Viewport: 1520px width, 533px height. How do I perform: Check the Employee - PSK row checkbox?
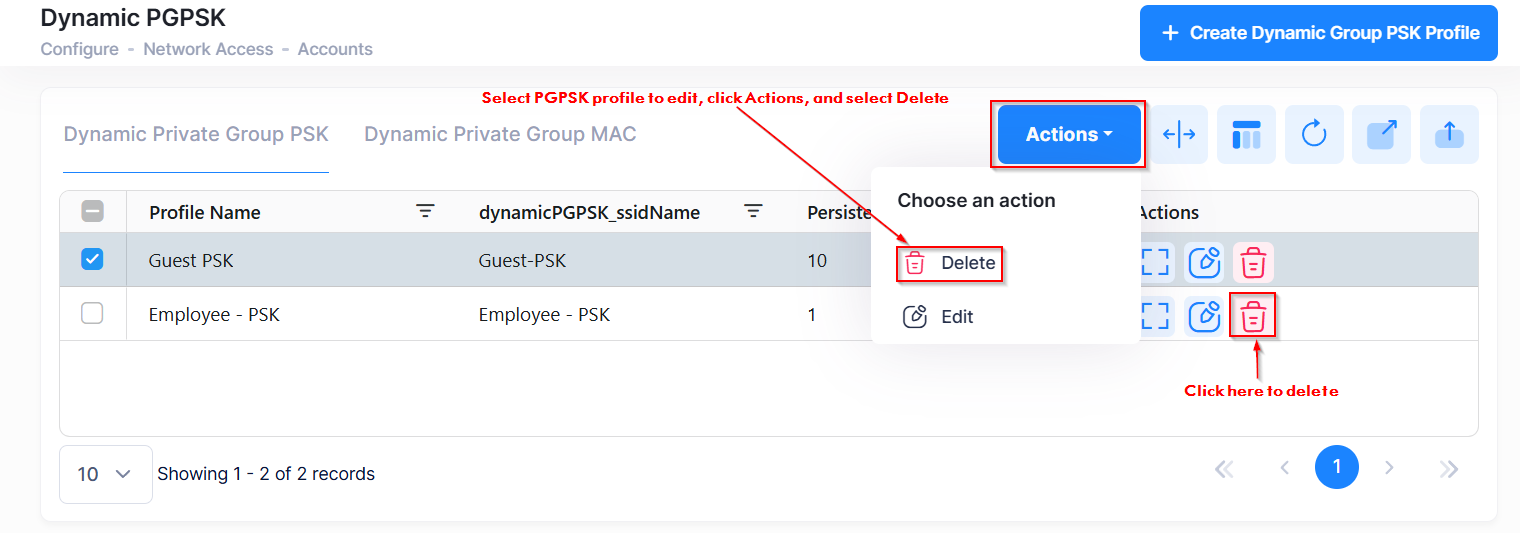coord(92,314)
